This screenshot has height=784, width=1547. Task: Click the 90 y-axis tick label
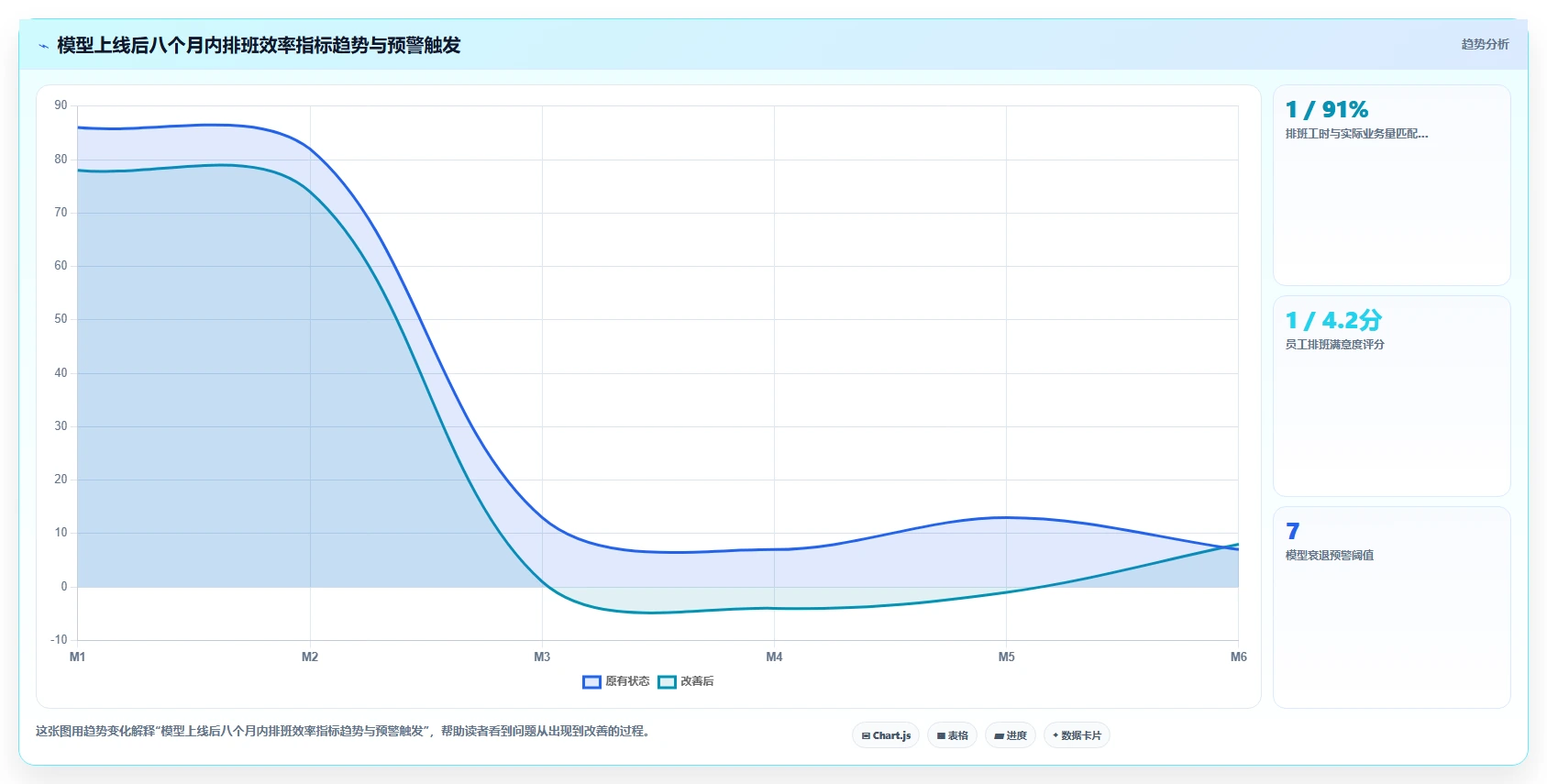pyautogui.click(x=61, y=105)
